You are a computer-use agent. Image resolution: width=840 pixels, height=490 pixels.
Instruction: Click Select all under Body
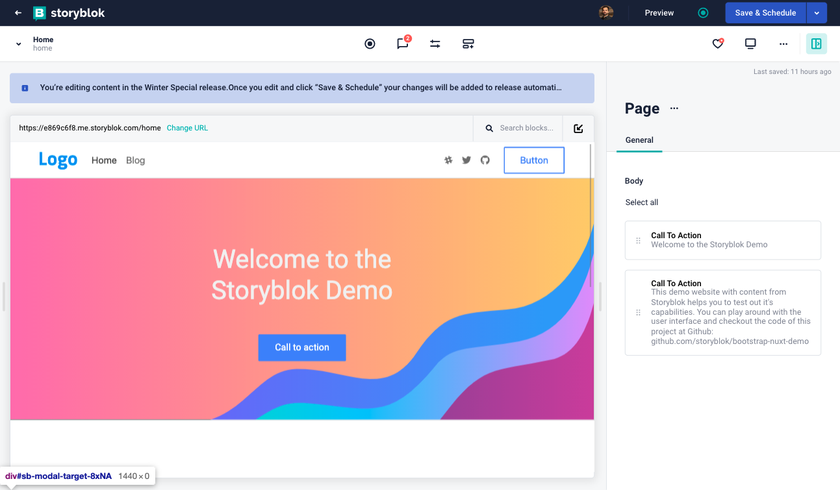642,202
